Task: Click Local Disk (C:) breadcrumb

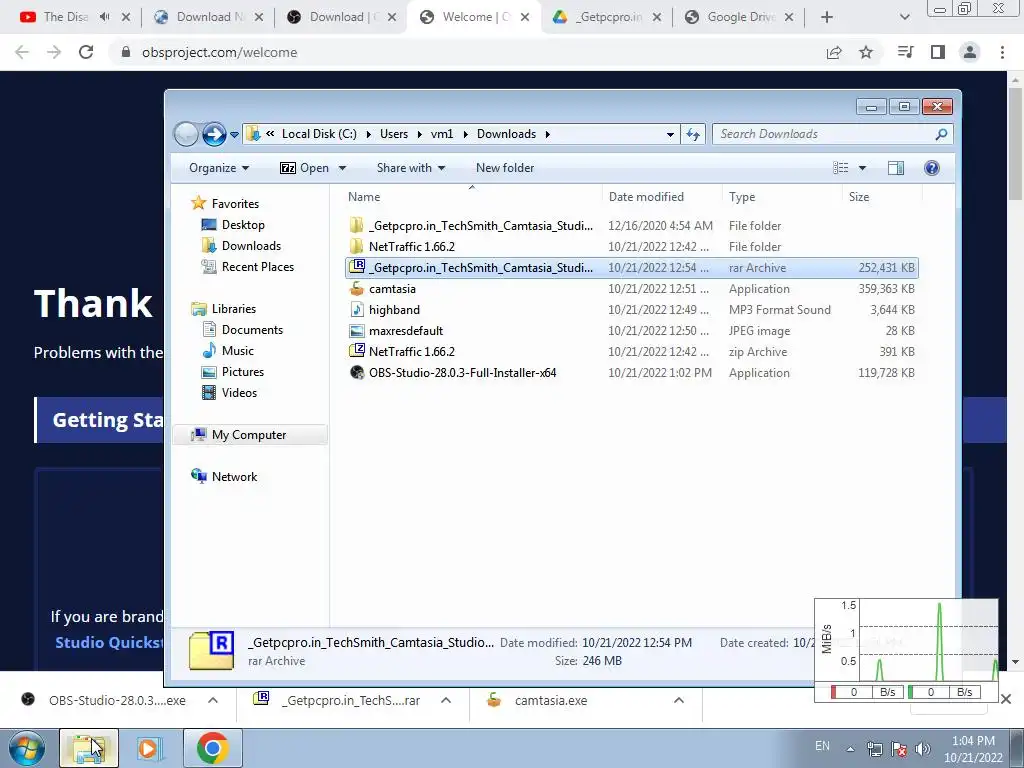Action: tap(319, 134)
